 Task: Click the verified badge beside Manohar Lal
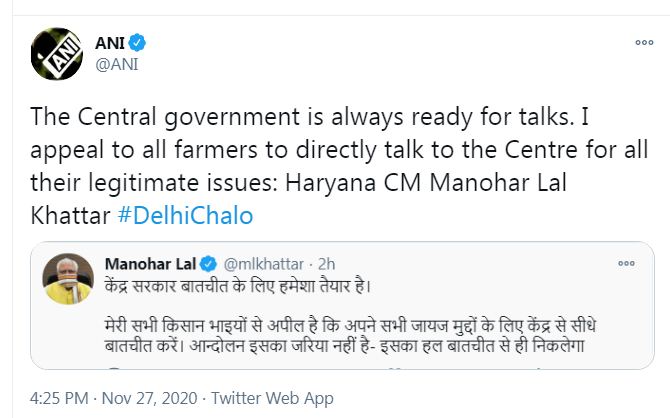[x=208, y=263]
